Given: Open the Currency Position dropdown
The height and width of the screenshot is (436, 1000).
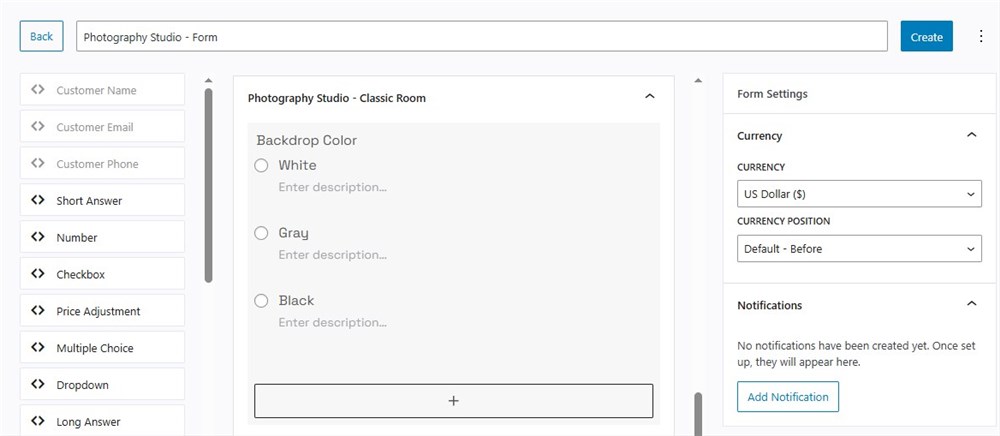Looking at the screenshot, I should coord(859,248).
